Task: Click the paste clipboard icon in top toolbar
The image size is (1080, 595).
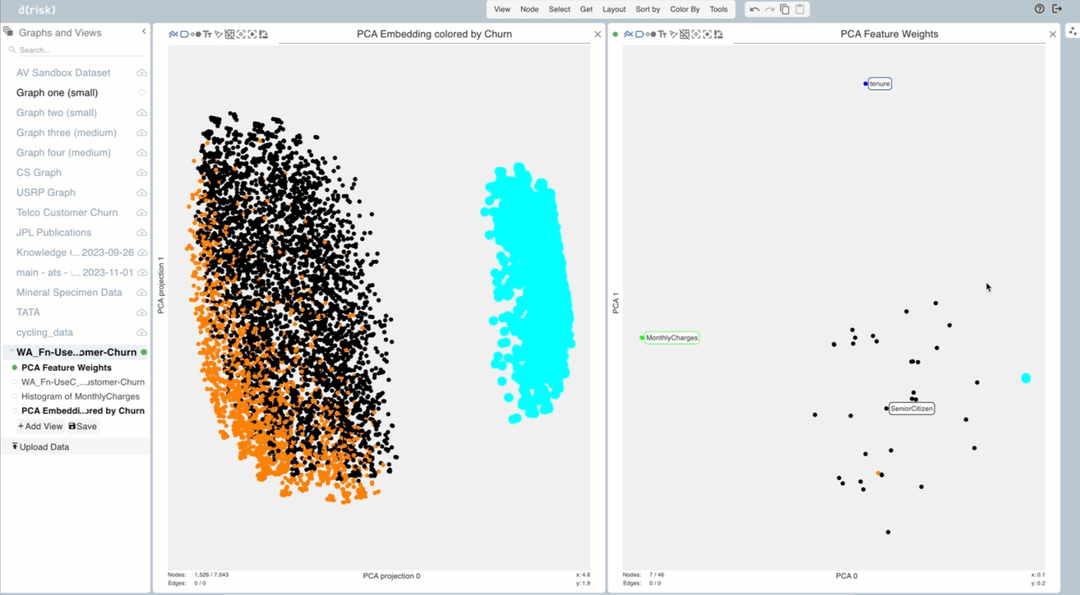Action: coord(800,9)
